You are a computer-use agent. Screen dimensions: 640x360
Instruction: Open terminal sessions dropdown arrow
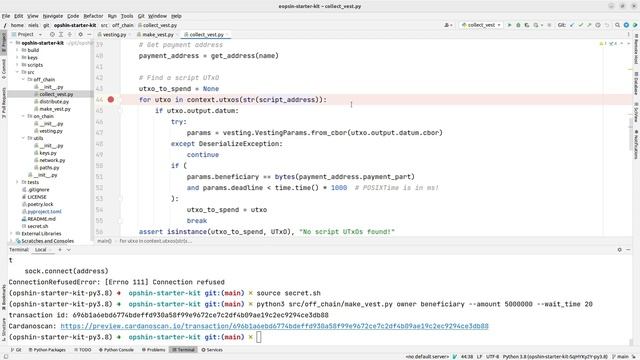point(69,249)
